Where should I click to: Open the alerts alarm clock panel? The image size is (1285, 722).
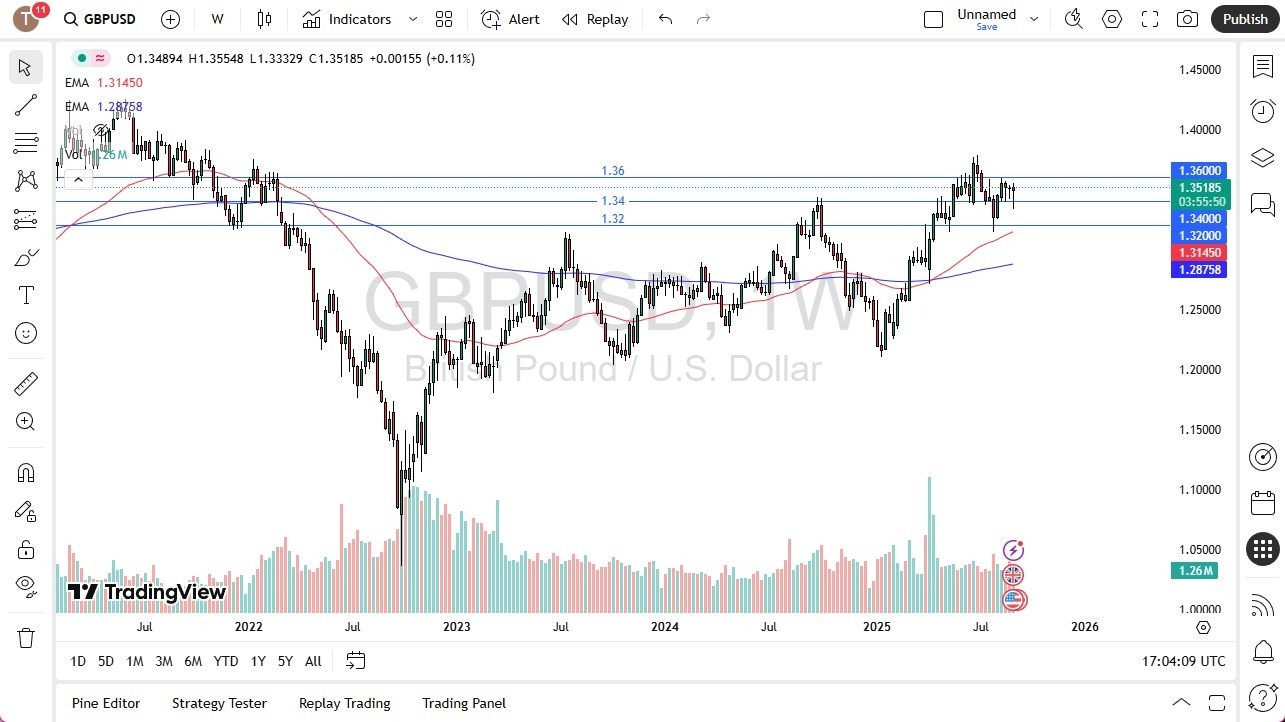point(1263,111)
